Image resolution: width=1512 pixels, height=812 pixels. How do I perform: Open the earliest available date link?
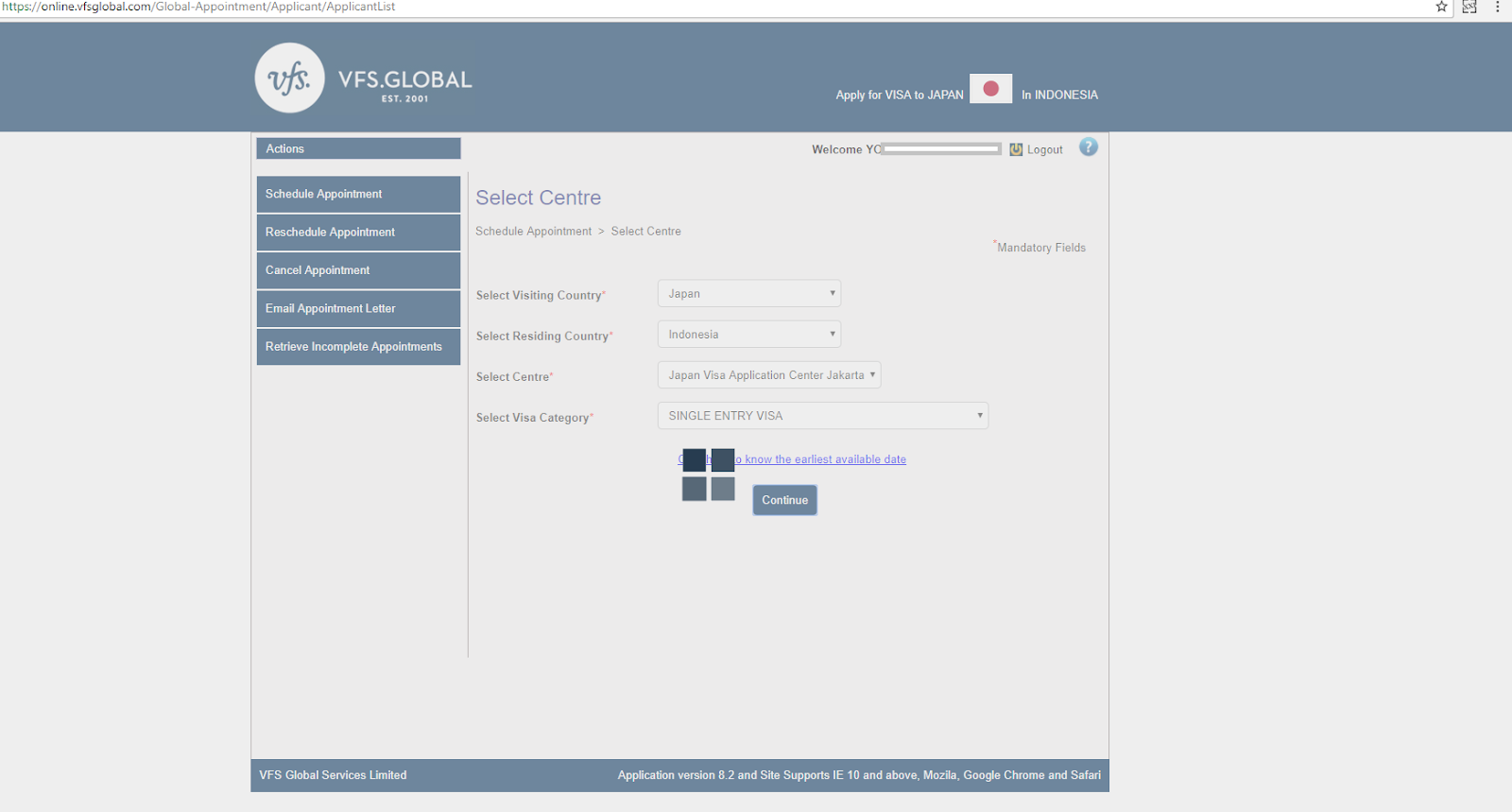tap(792, 459)
